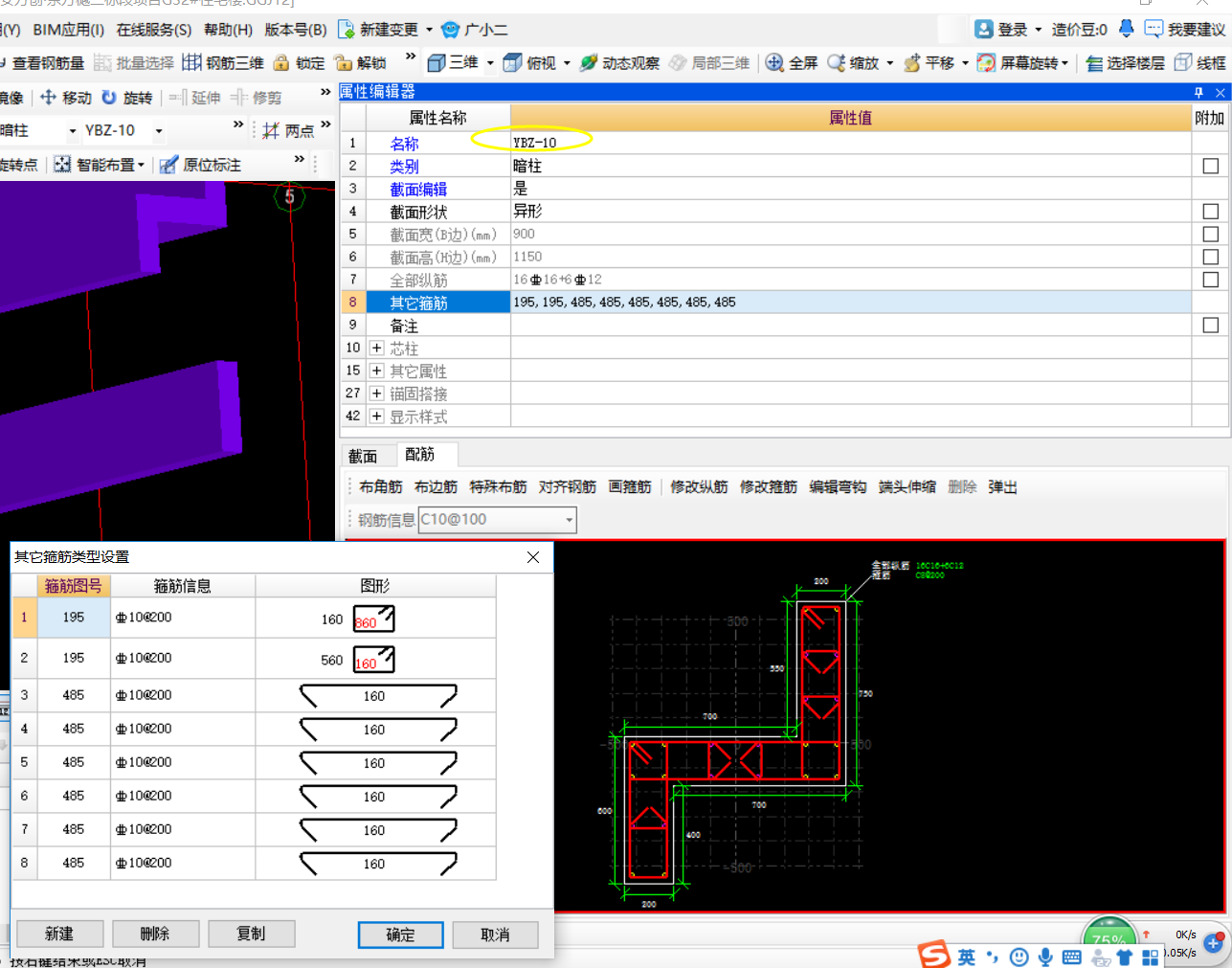Open the 暗柱 type dropdown
This screenshot has width=1232, height=968.
click(73, 131)
